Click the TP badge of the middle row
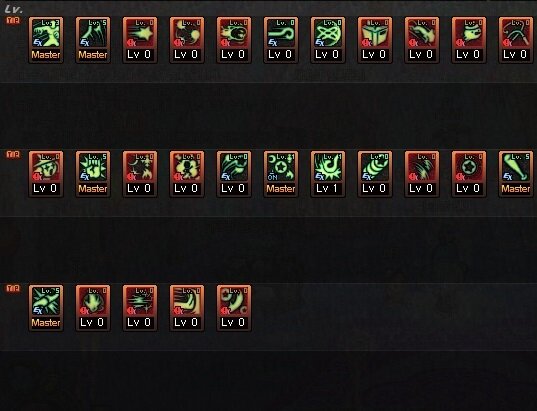Screen dimensions: 537x411 click(13, 154)
